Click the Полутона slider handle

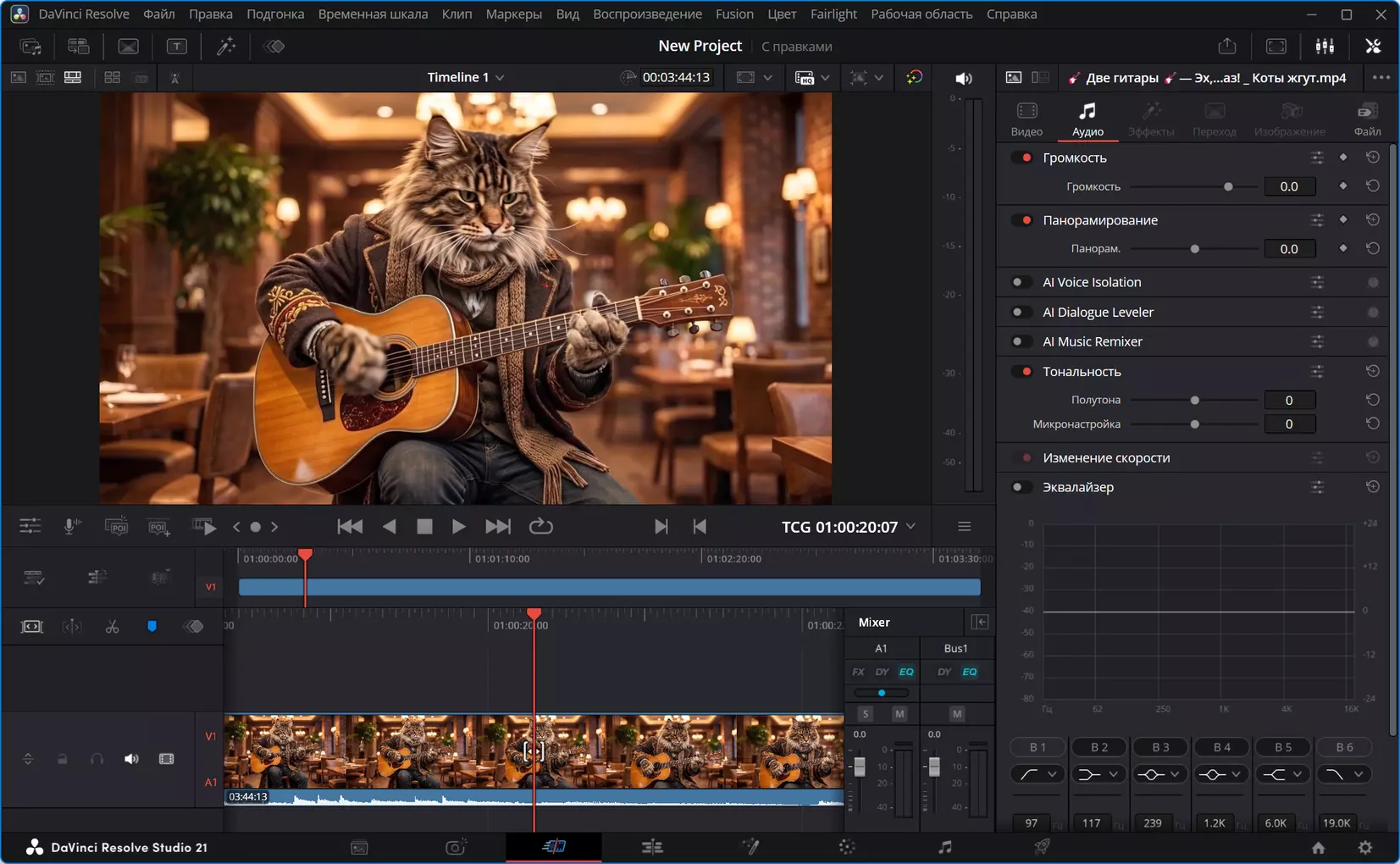tap(1195, 400)
